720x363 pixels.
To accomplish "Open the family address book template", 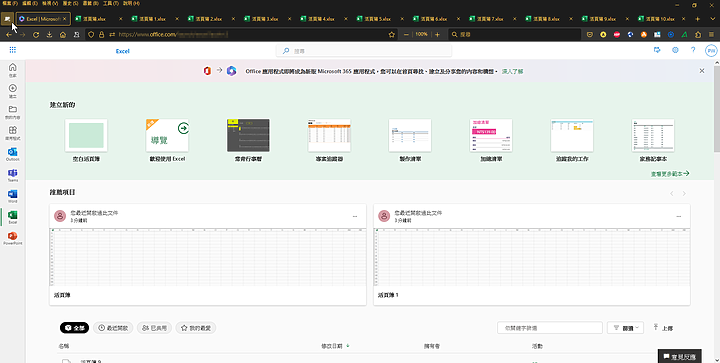I will [653, 135].
